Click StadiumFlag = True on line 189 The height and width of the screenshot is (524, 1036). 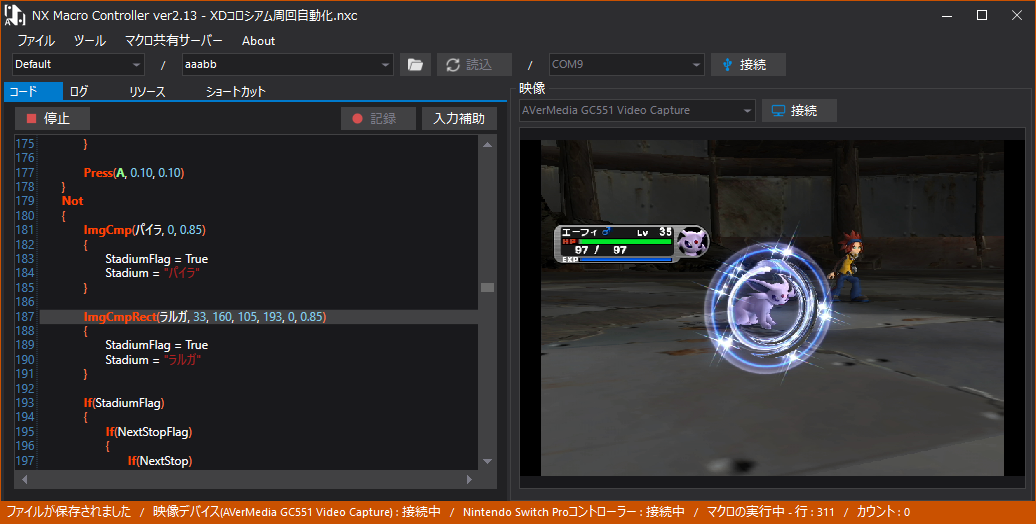(157, 345)
